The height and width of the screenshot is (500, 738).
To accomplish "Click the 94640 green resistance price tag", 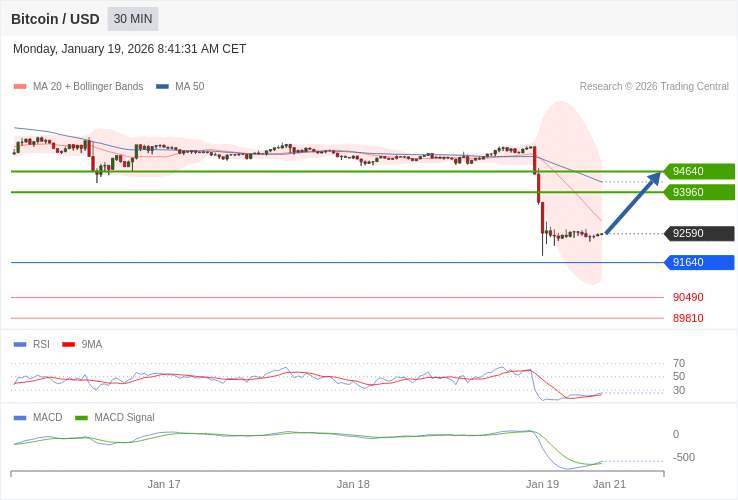I will pyautogui.click(x=699, y=171).
